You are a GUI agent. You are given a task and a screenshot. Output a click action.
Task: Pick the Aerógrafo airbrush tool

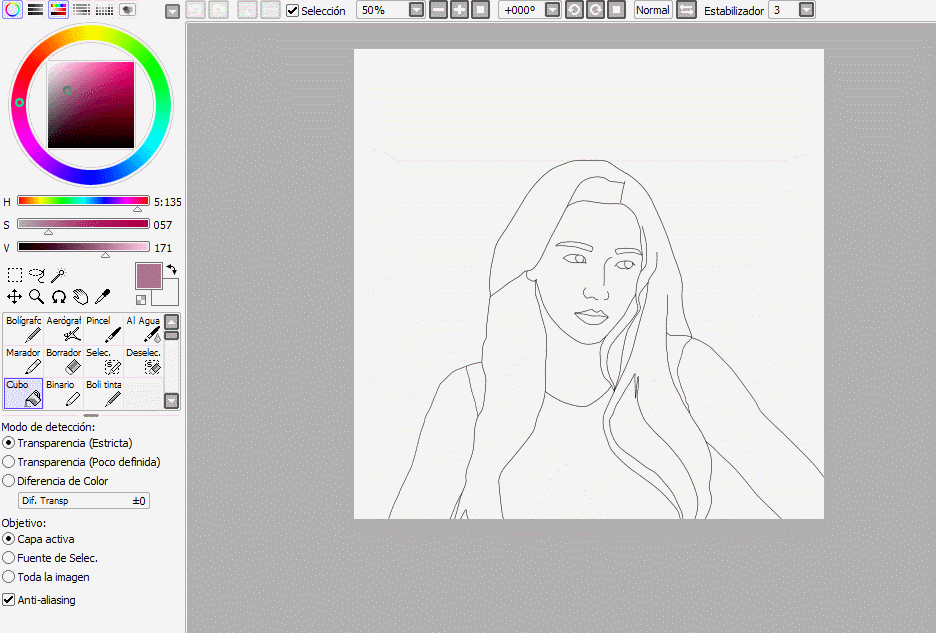[x=63, y=329]
